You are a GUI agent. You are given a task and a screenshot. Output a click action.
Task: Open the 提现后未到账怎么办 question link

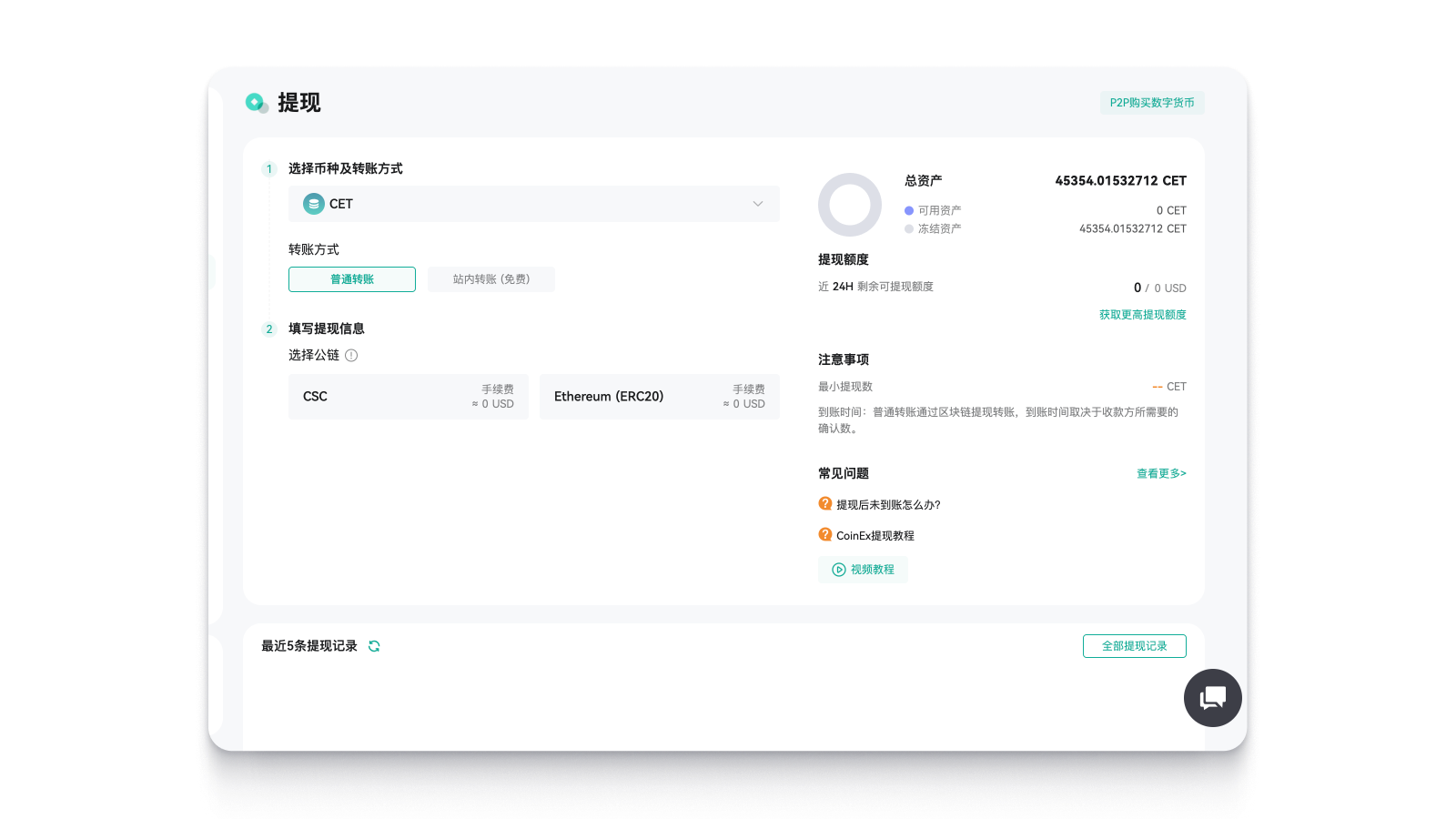pos(888,505)
